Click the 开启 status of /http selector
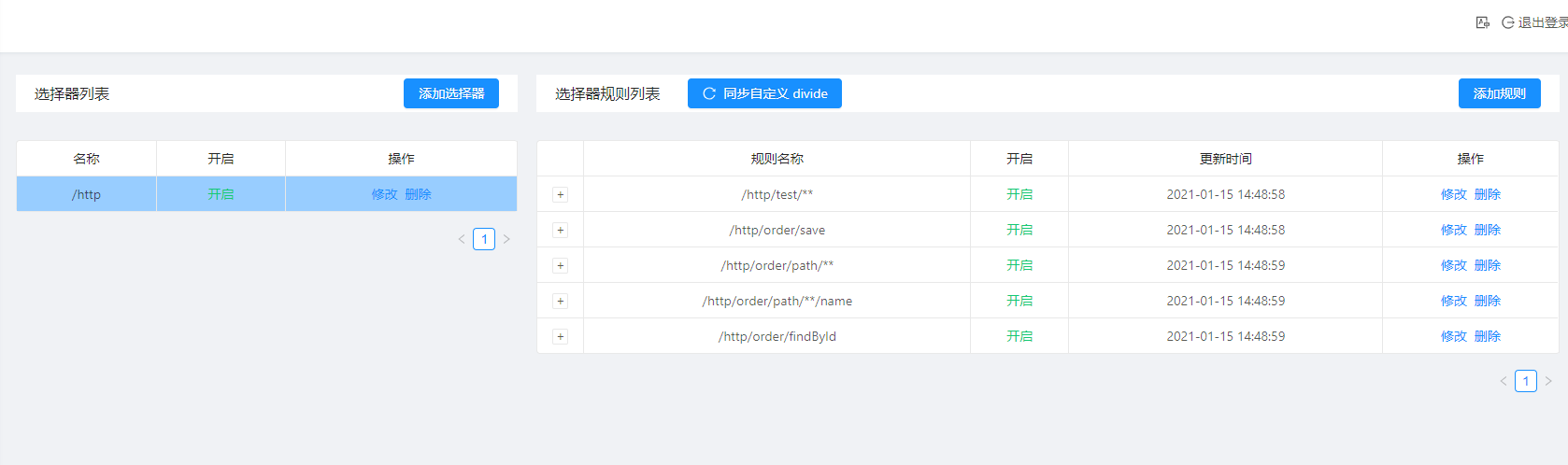The height and width of the screenshot is (465, 1568). pos(221,194)
